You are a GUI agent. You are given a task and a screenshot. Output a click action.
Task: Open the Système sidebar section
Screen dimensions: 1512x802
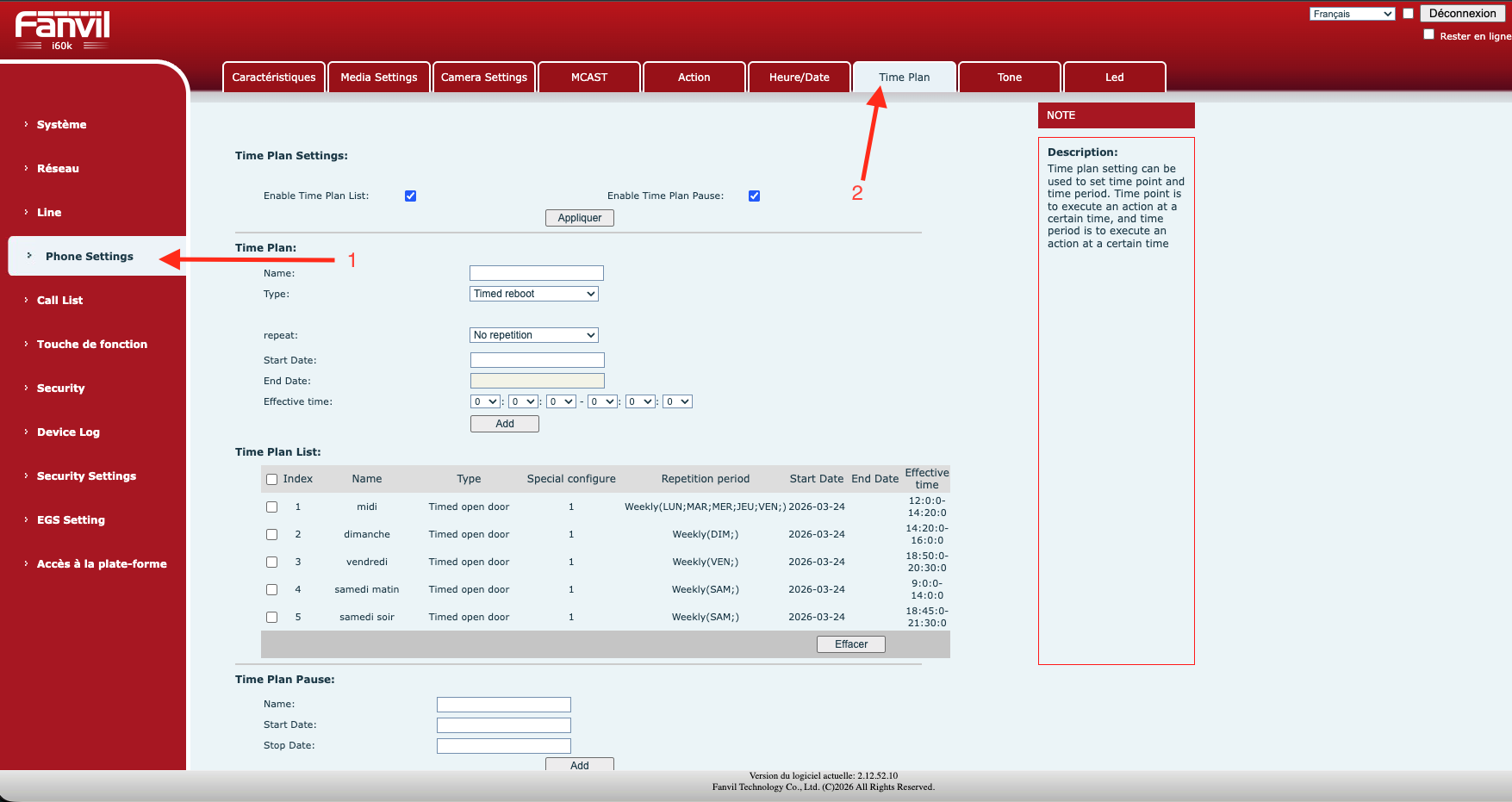click(x=61, y=125)
